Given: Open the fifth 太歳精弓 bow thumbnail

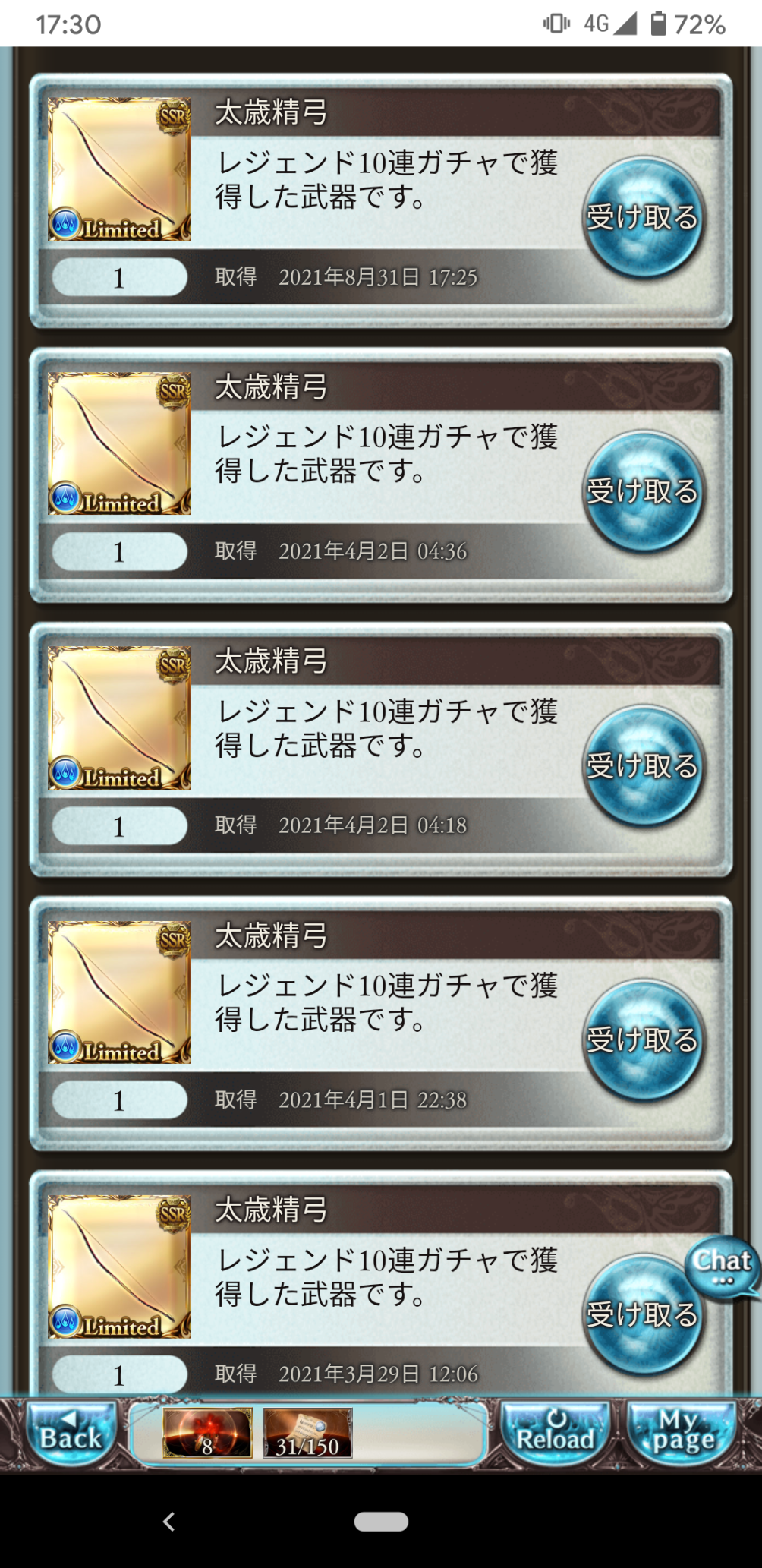Looking at the screenshot, I should (x=119, y=1266).
